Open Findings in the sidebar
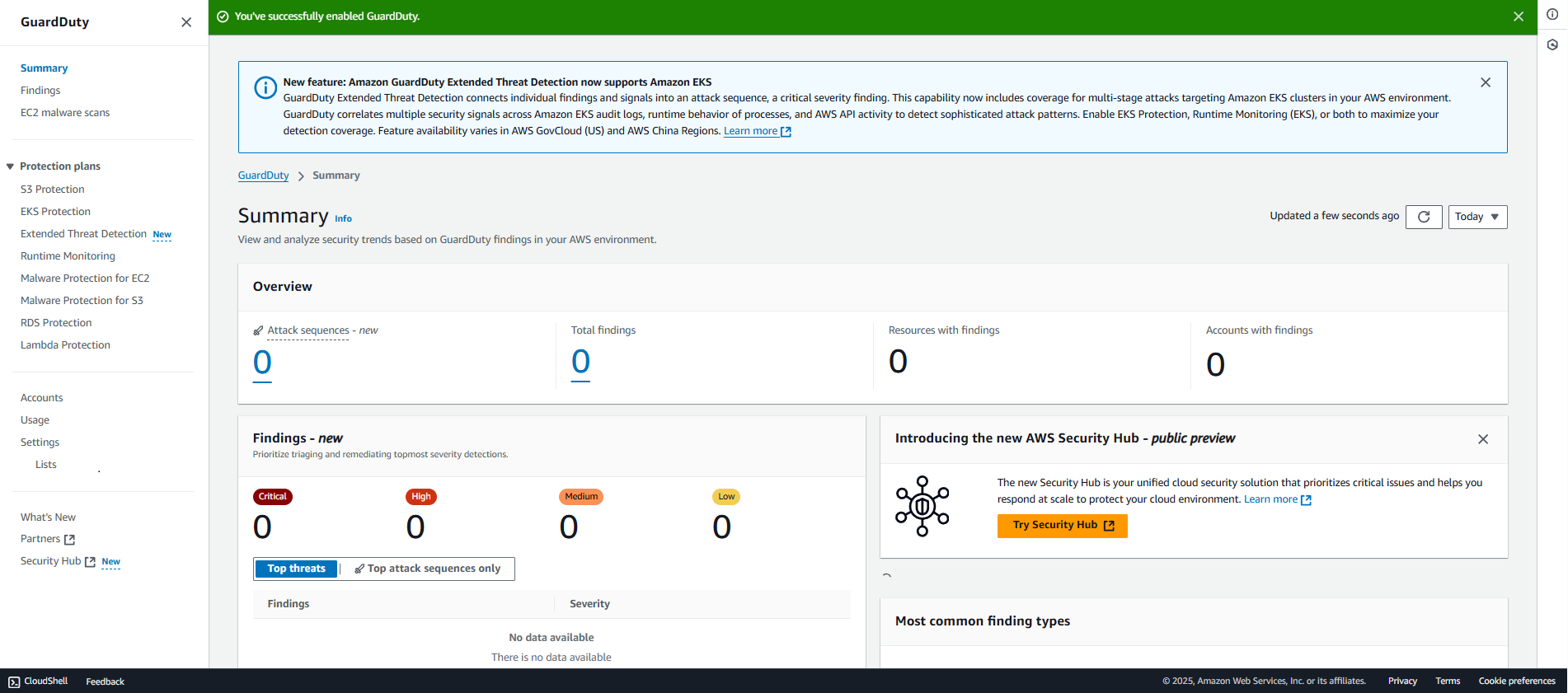Screen dimensions: 1568x693 pos(40,91)
